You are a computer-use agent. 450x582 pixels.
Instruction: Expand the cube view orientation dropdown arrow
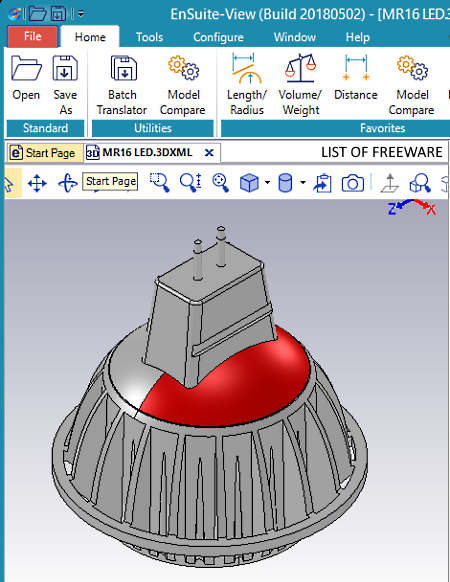[x=267, y=183]
